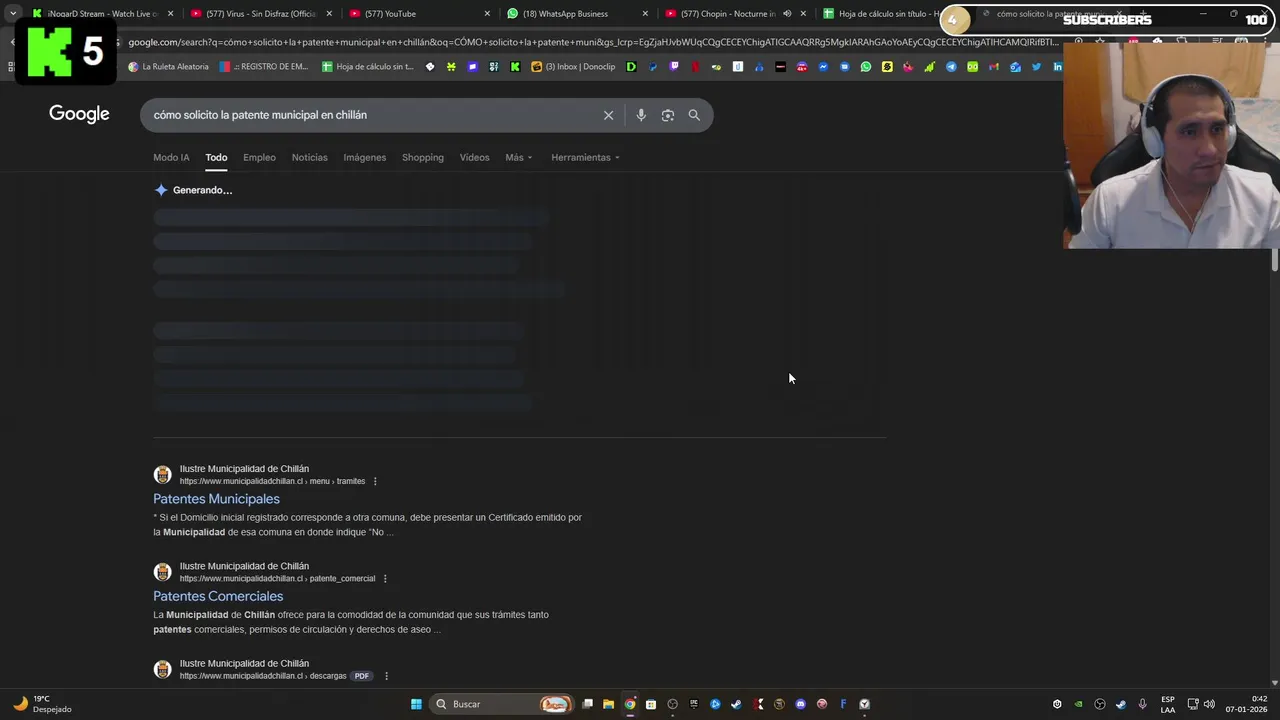Open Discord from the taskbar
Screen dimensions: 1280x720
click(800, 704)
